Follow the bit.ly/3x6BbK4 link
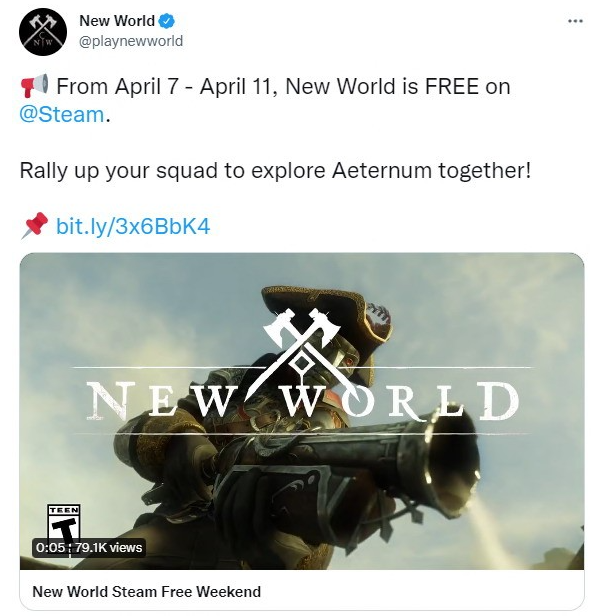 (x=133, y=226)
